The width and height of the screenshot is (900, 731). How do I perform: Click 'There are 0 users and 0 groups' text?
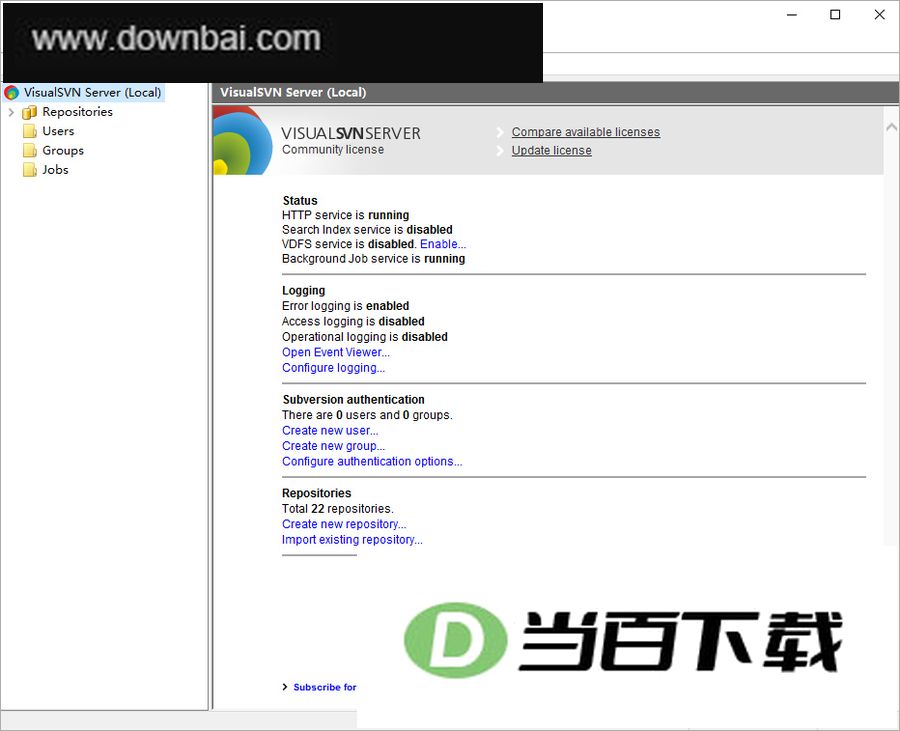point(367,415)
